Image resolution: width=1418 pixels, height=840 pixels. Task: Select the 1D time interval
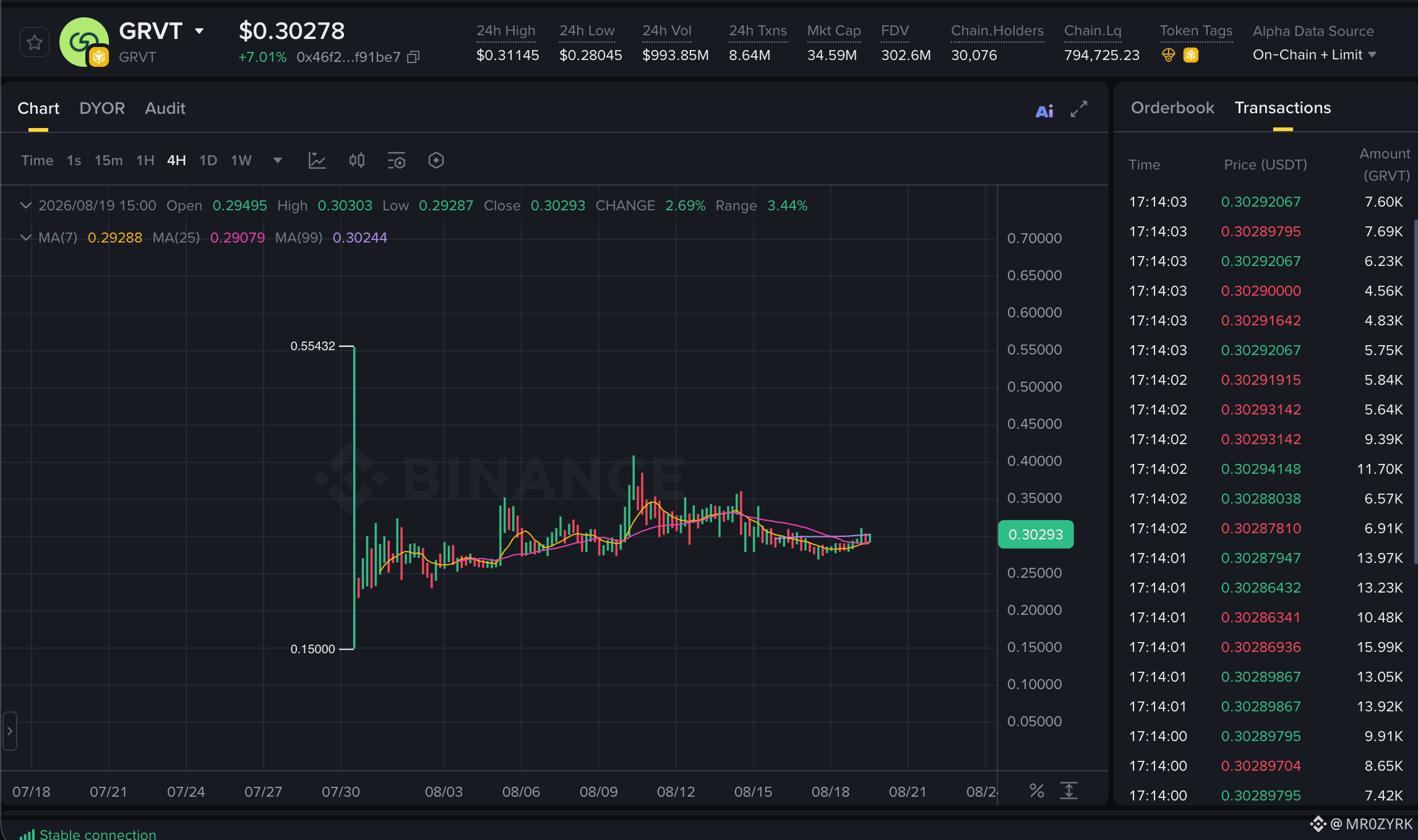click(208, 161)
